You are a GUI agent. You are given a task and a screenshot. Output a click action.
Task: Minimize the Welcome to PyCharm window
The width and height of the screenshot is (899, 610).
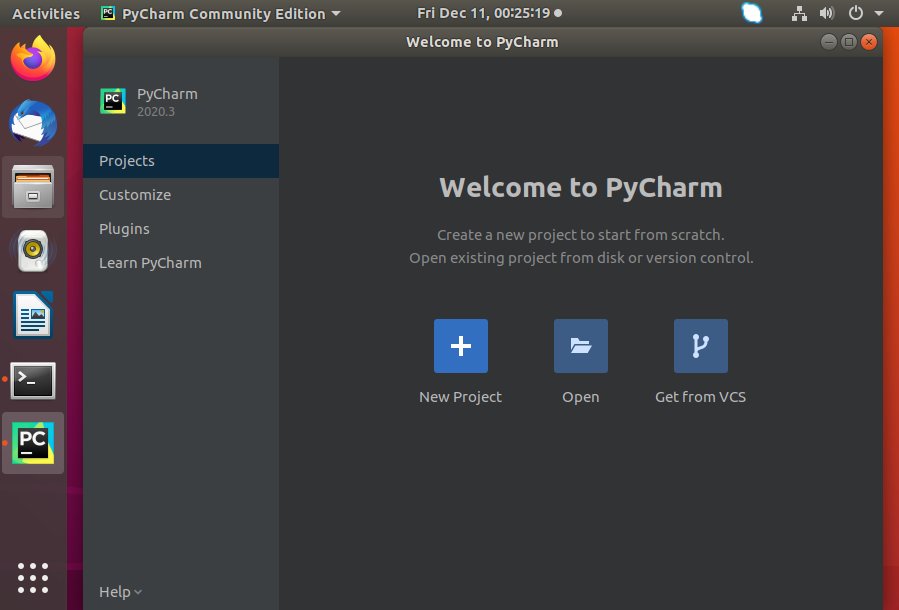point(828,42)
